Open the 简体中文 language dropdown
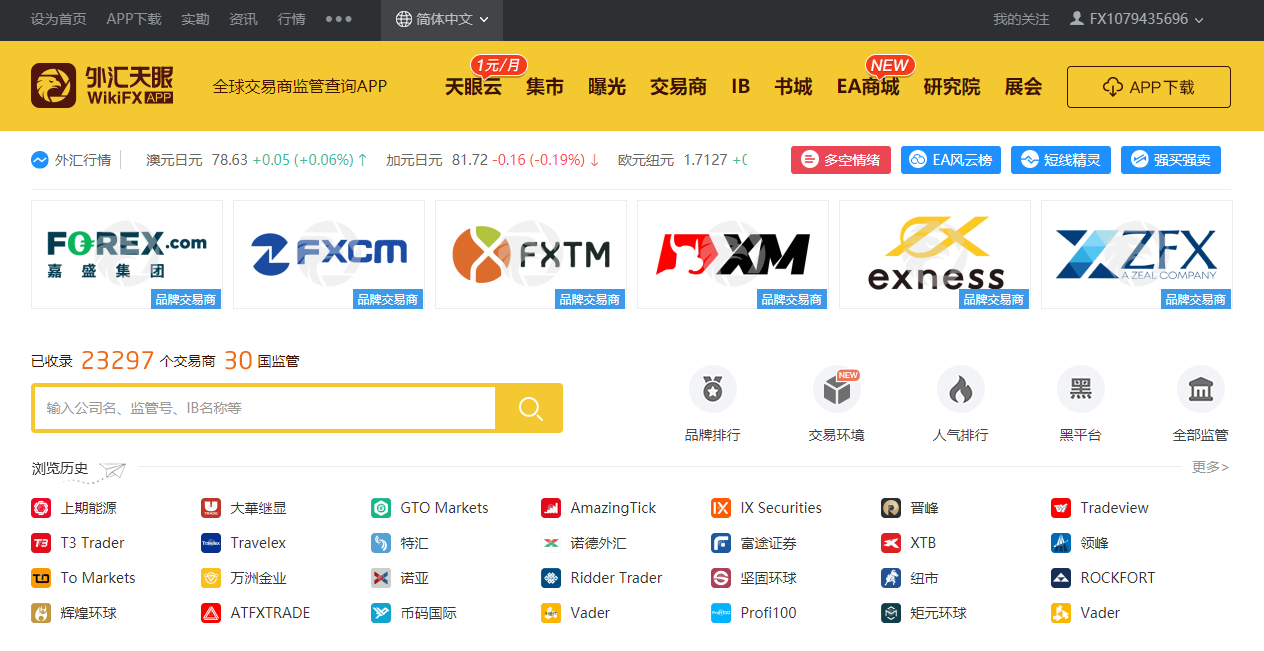 tap(442, 19)
